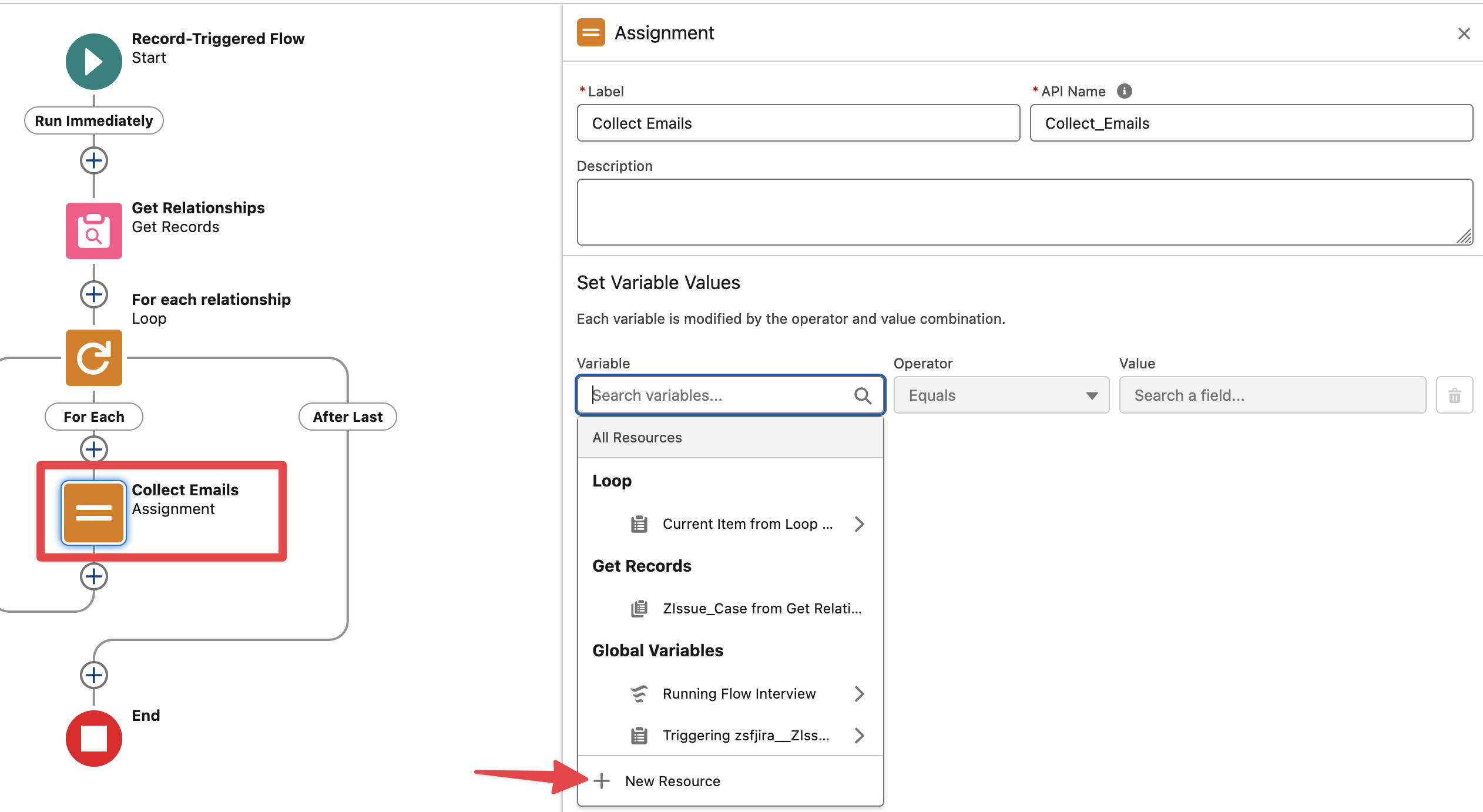The height and width of the screenshot is (812, 1483).
Task: Add element above the End node
Action: pos(93,675)
